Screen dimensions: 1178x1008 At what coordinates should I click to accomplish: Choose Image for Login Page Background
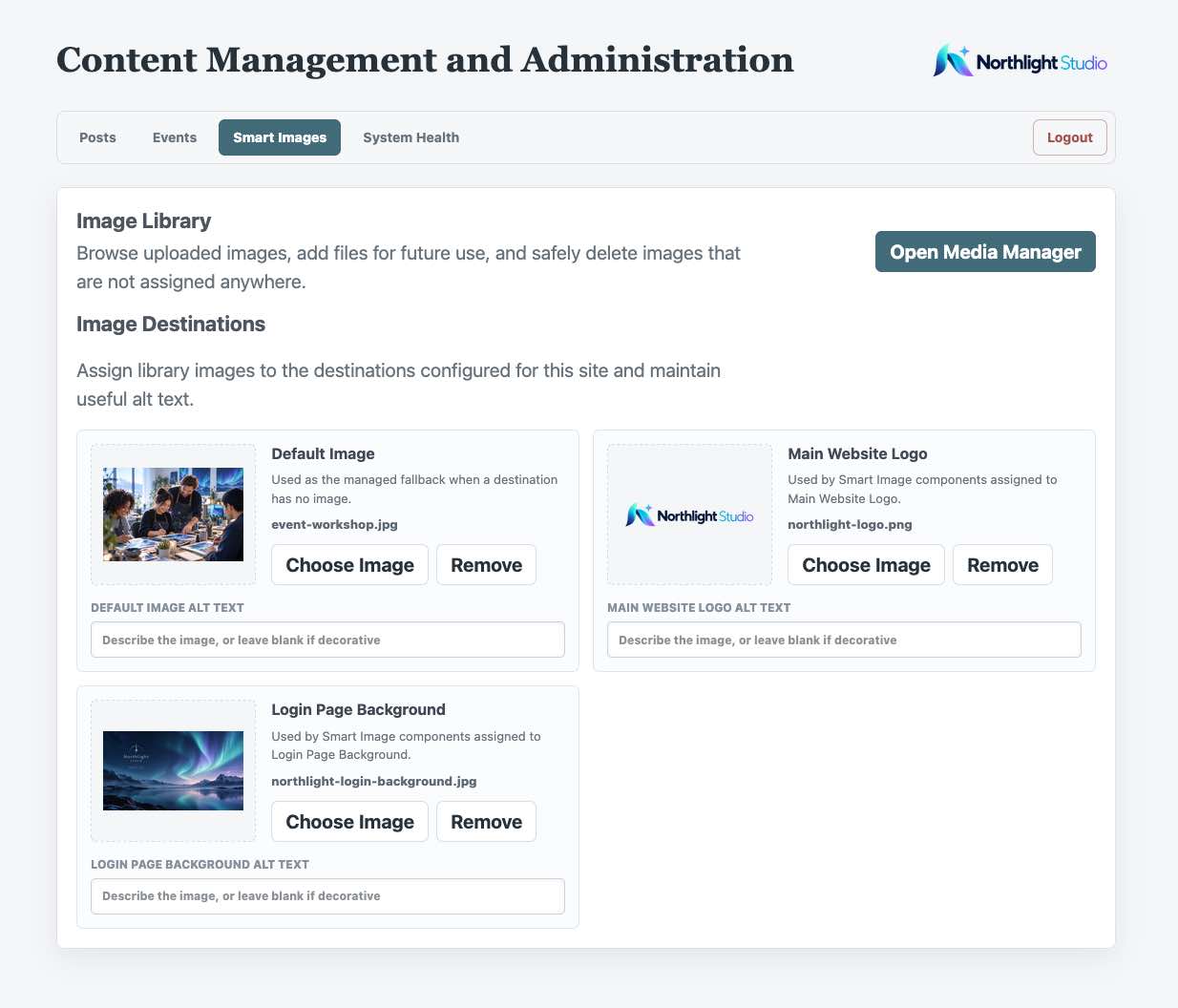pyautogui.click(x=349, y=822)
